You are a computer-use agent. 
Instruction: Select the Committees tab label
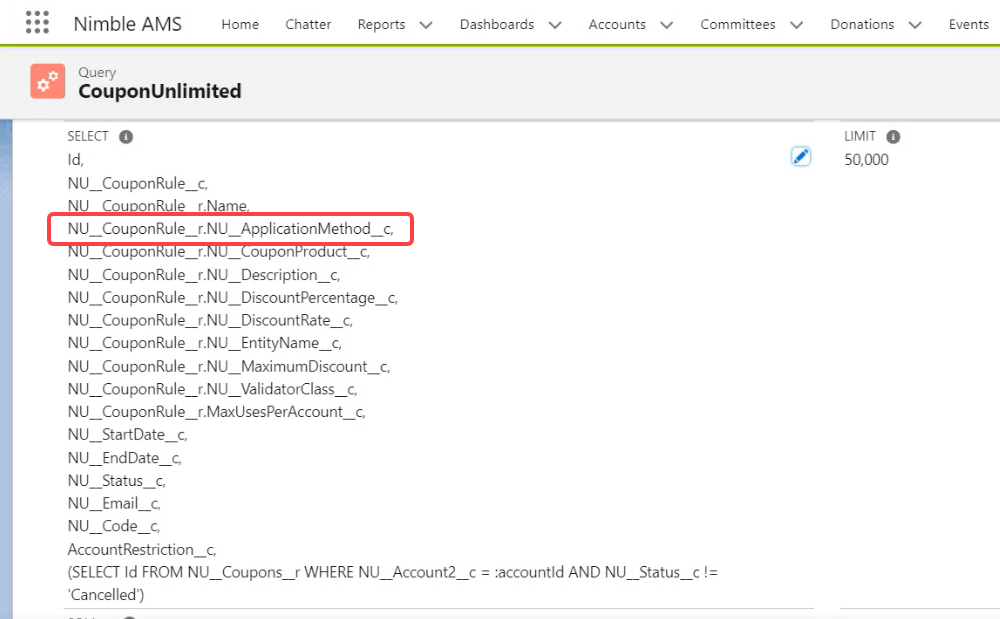(738, 24)
